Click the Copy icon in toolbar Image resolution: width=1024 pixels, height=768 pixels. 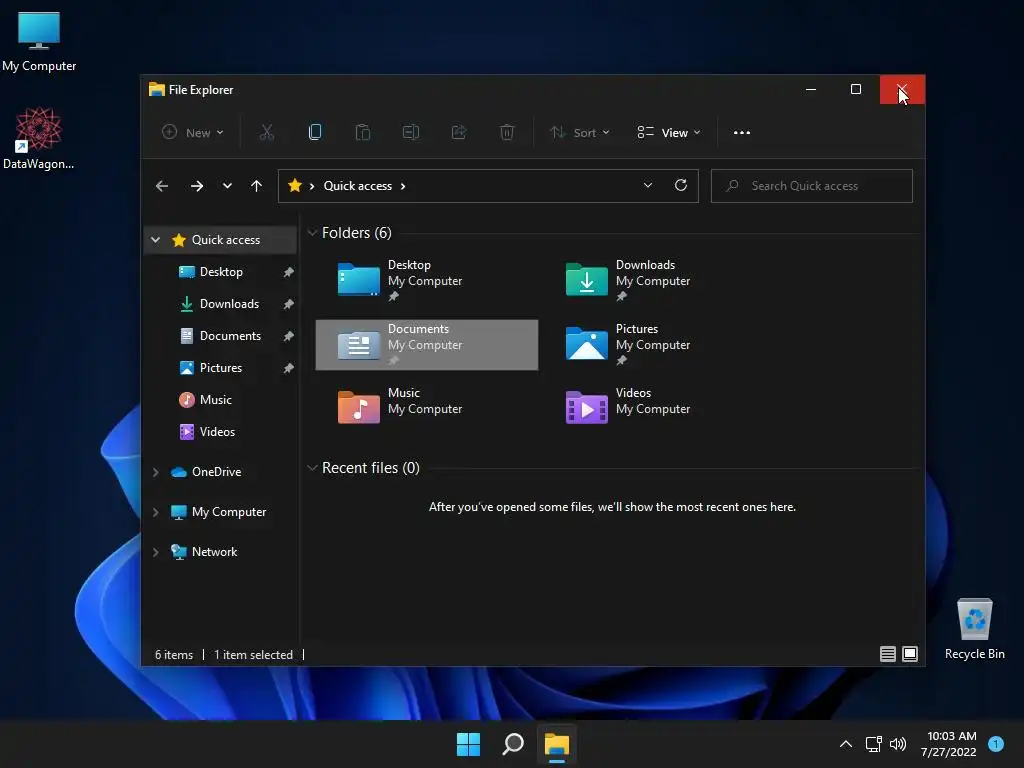click(x=315, y=133)
